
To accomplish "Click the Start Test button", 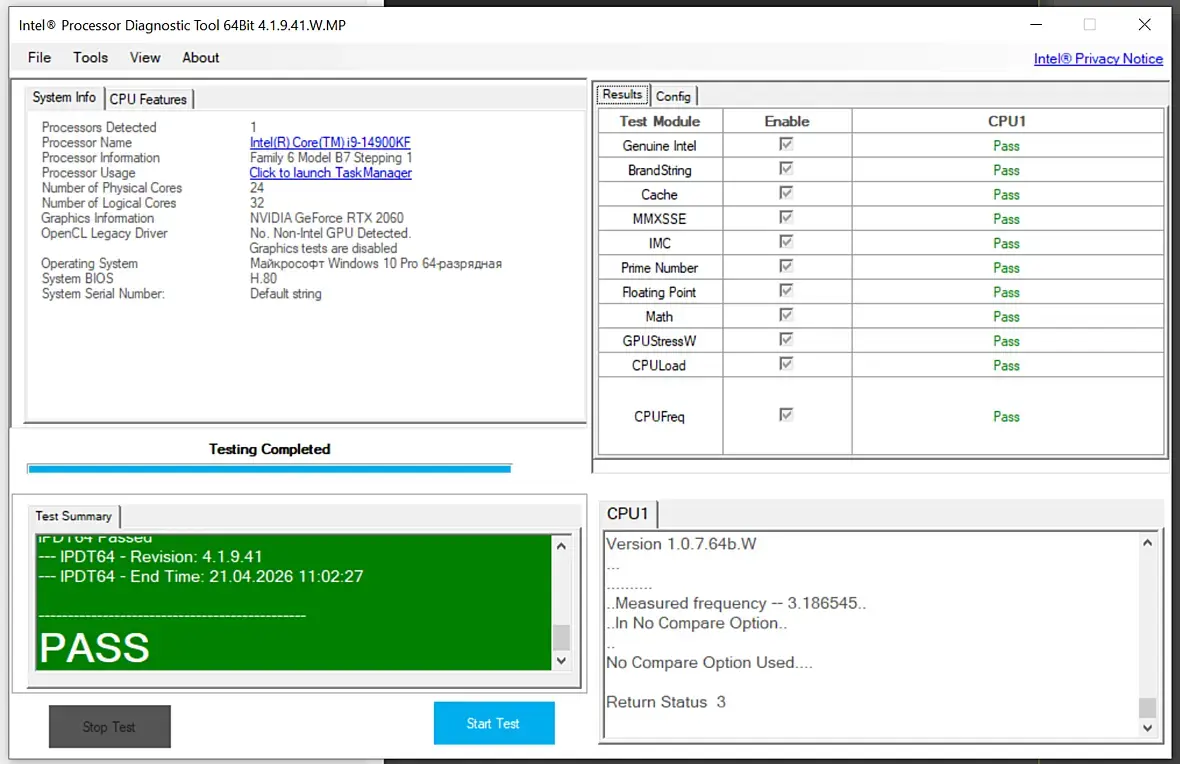I will coord(494,723).
